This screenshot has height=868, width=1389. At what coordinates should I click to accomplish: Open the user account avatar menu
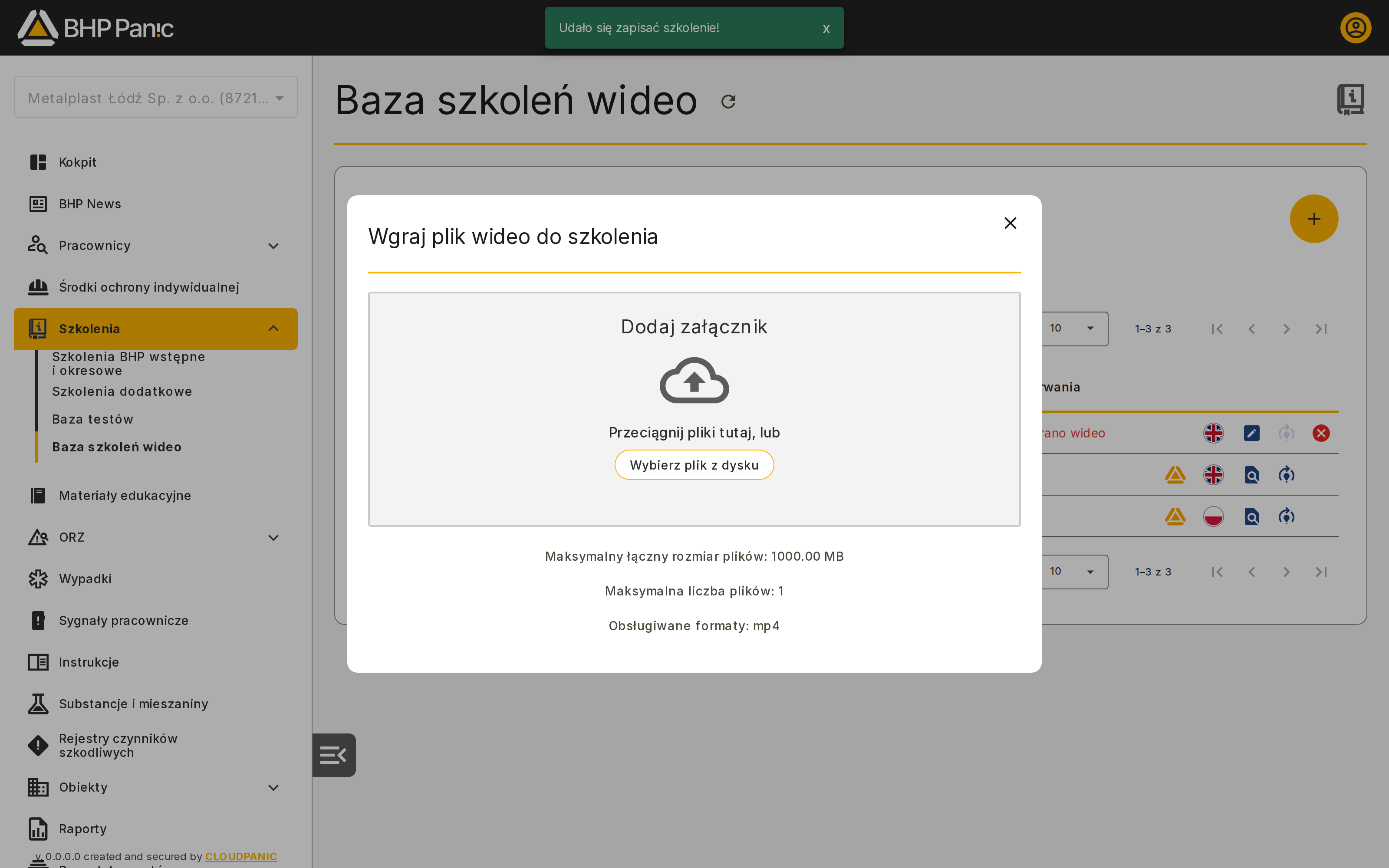[1355, 27]
